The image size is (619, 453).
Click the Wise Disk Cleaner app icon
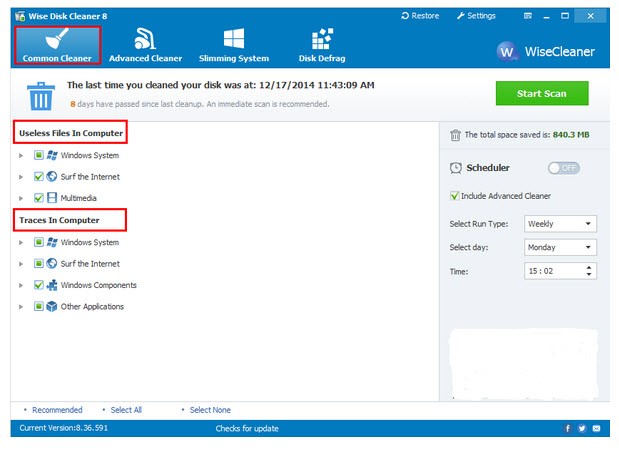pyautogui.click(x=20, y=16)
